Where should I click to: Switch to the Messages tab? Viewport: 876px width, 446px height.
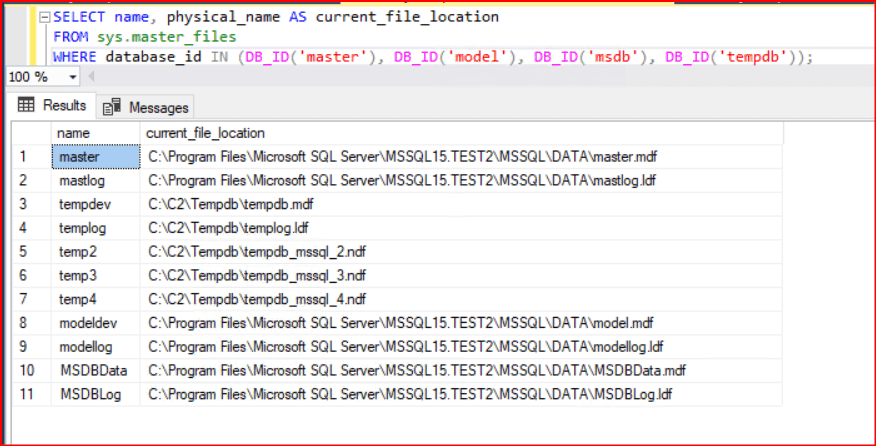pyautogui.click(x=147, y=106)
